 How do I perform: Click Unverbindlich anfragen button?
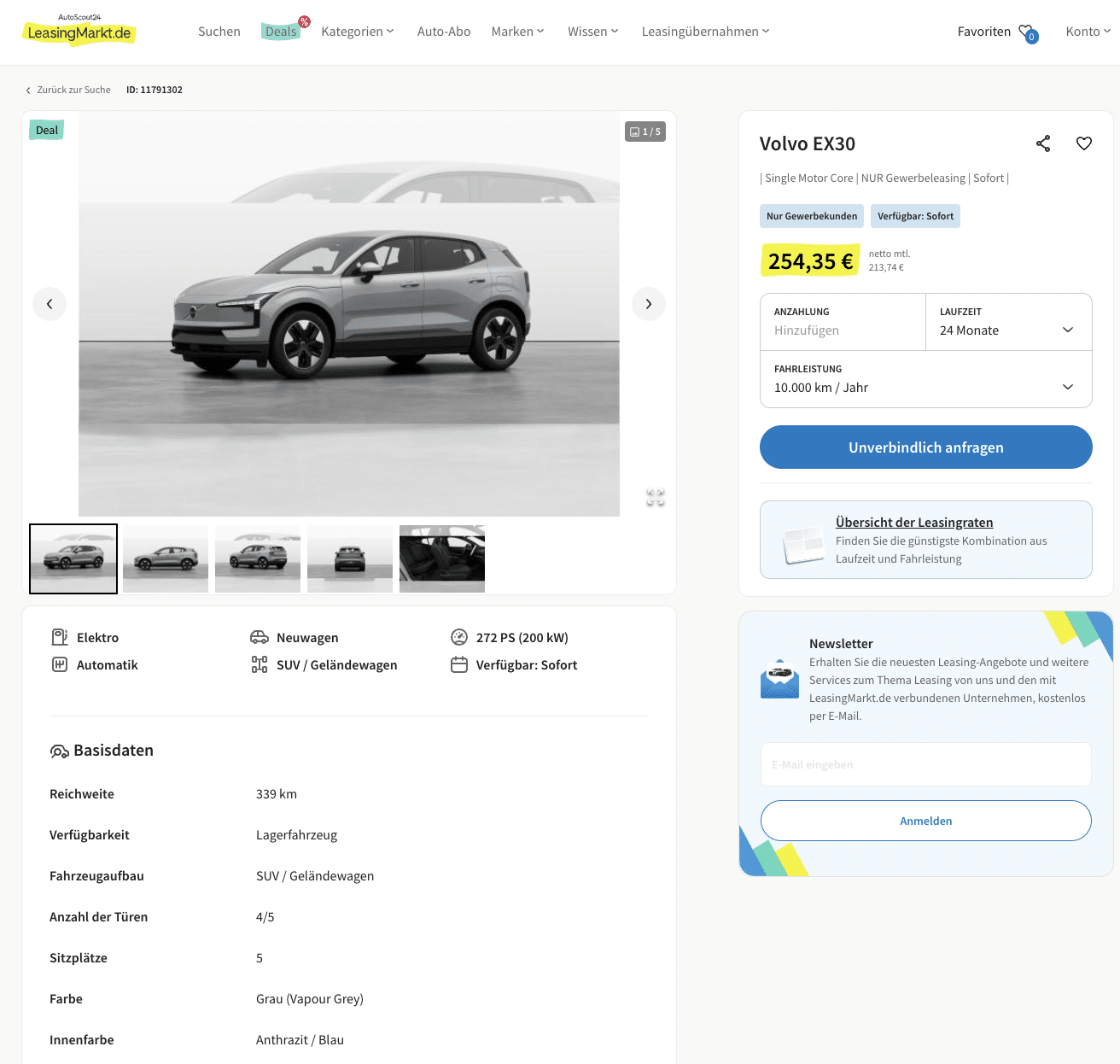tap(926, 447)
